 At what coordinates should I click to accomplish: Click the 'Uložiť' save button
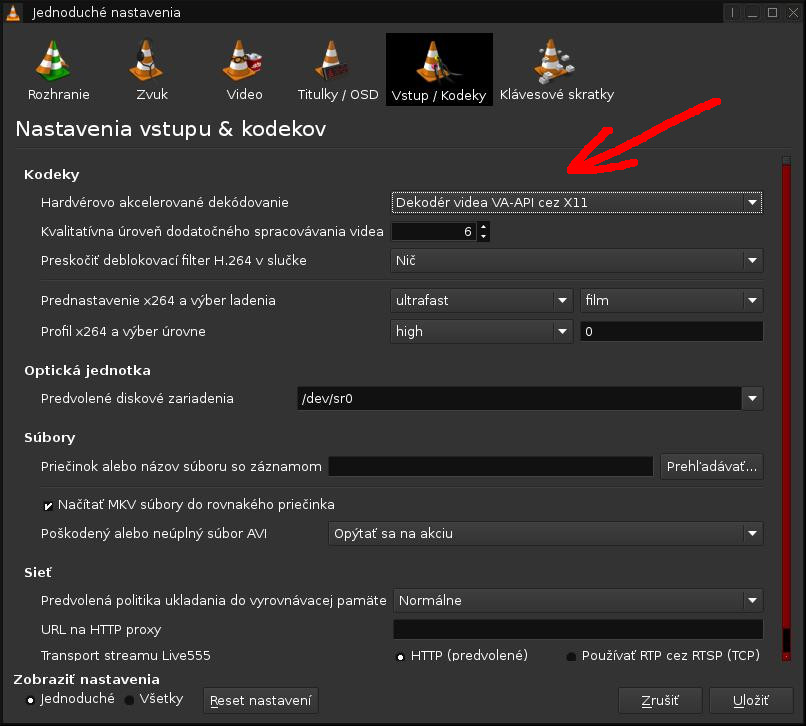tap(751, 700)
